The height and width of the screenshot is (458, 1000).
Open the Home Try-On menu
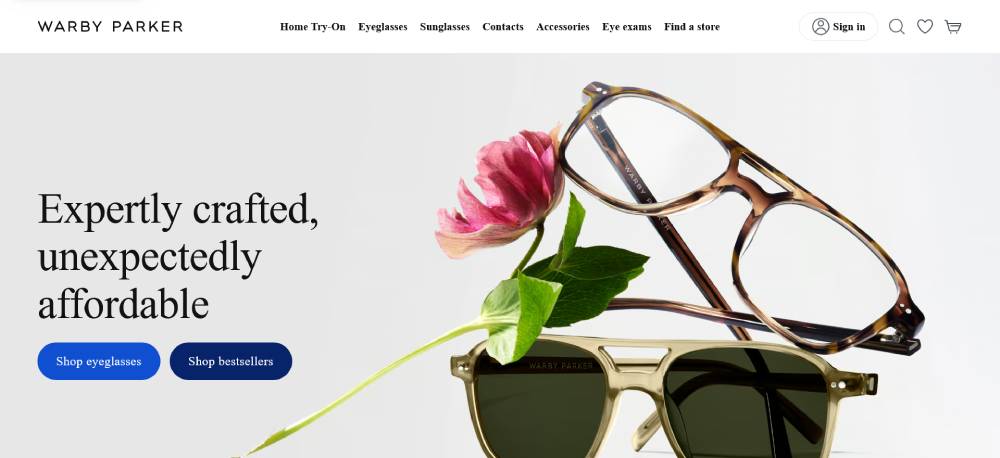(x=312, y=27)
